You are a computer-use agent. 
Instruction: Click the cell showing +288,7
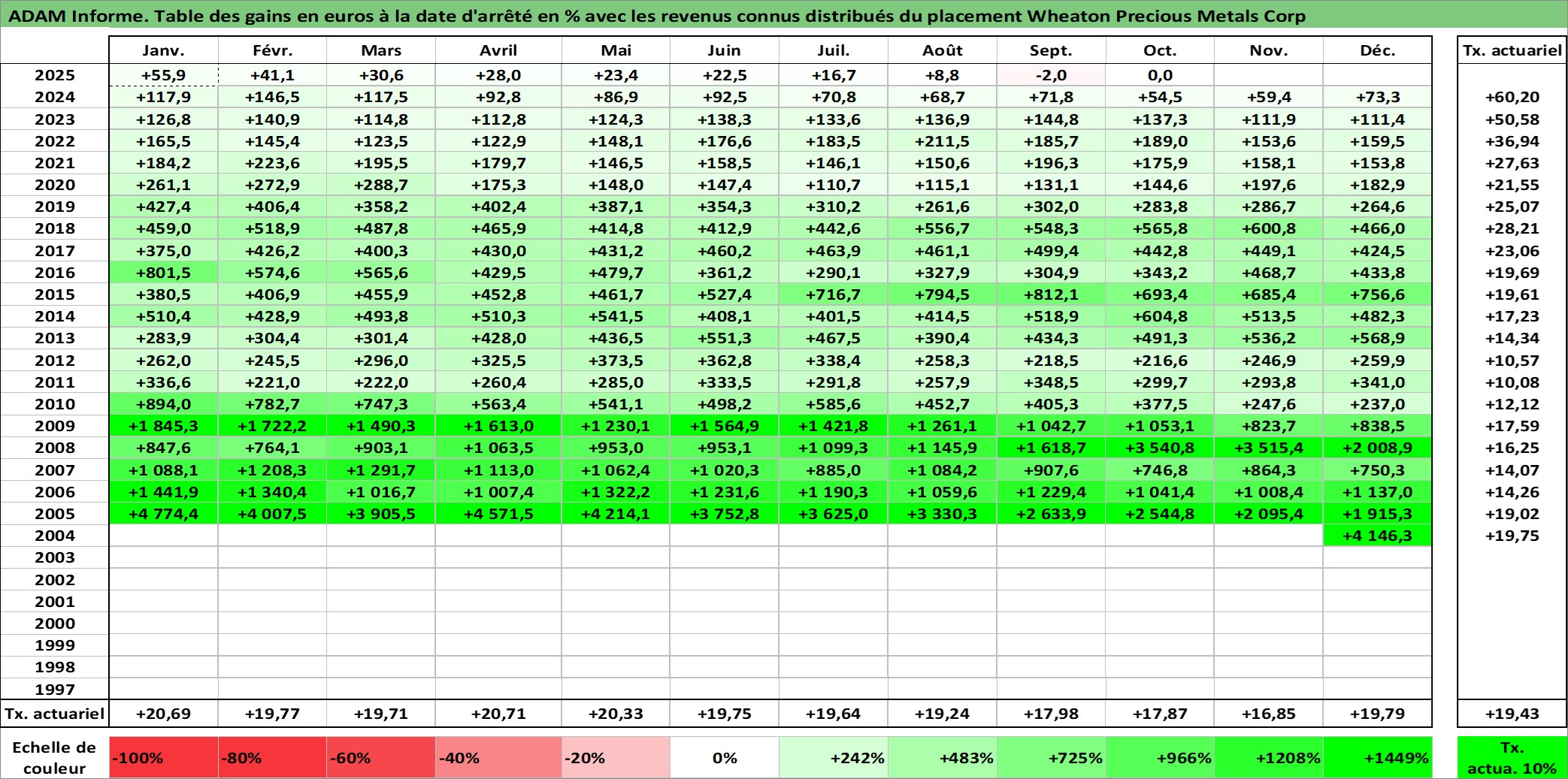(381, 185)
